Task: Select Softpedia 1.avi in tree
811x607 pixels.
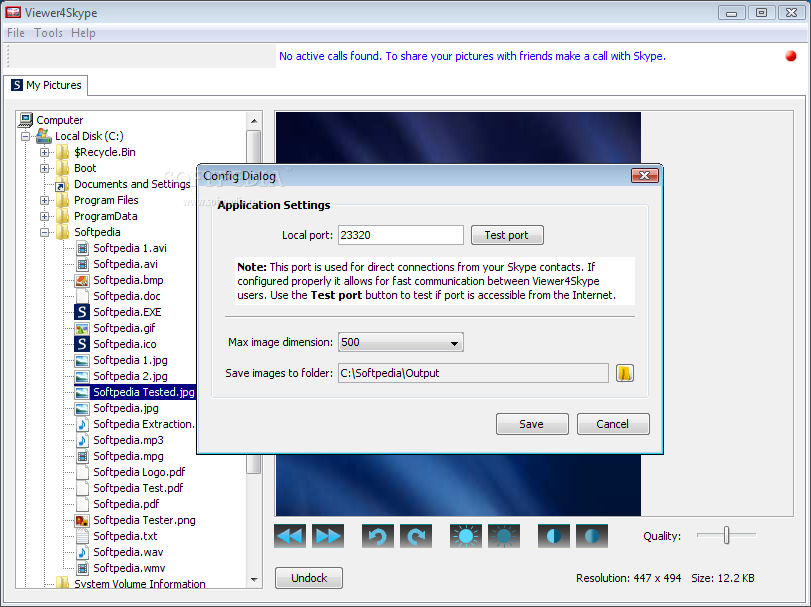Action: pos(130,248)
